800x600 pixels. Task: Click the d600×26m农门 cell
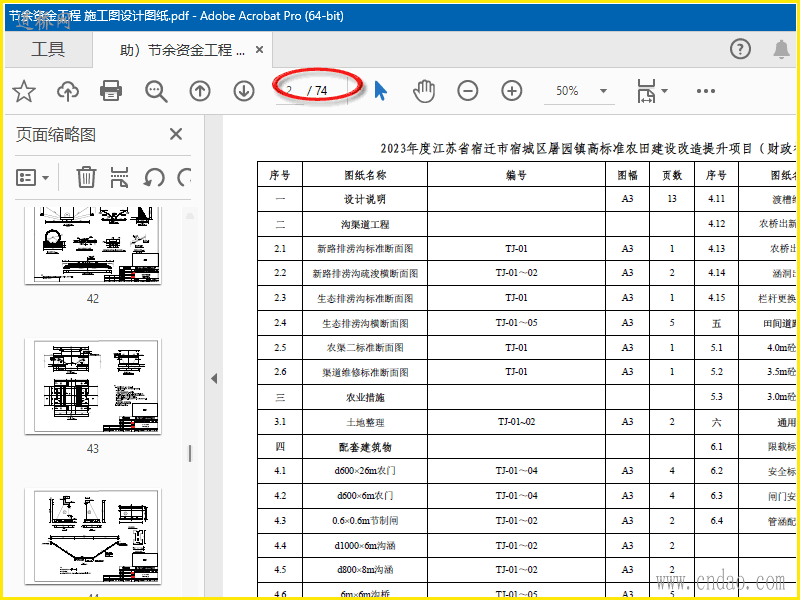pyautogui.click(x=365, y=471)
